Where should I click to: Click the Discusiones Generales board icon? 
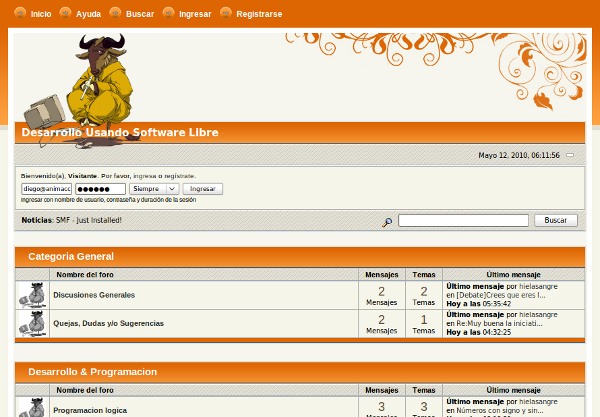pos(33,295)
